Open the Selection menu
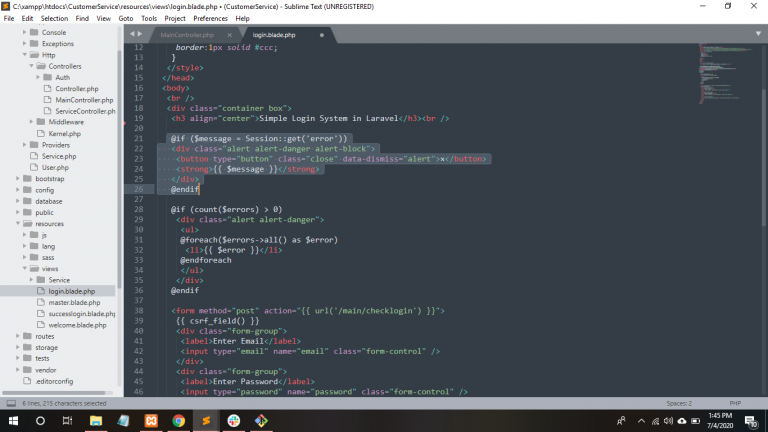The height and width of the screenshot is (432, 768). (x=54, y=18)
